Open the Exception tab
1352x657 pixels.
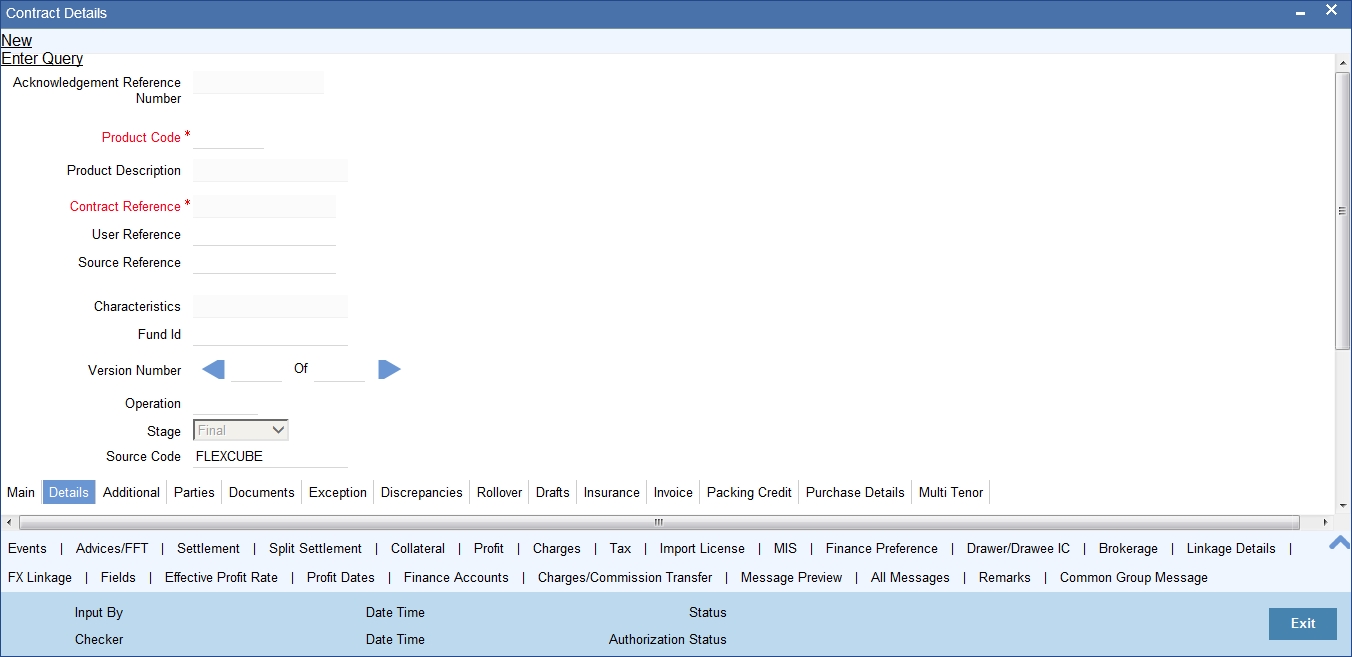[338, 492]
